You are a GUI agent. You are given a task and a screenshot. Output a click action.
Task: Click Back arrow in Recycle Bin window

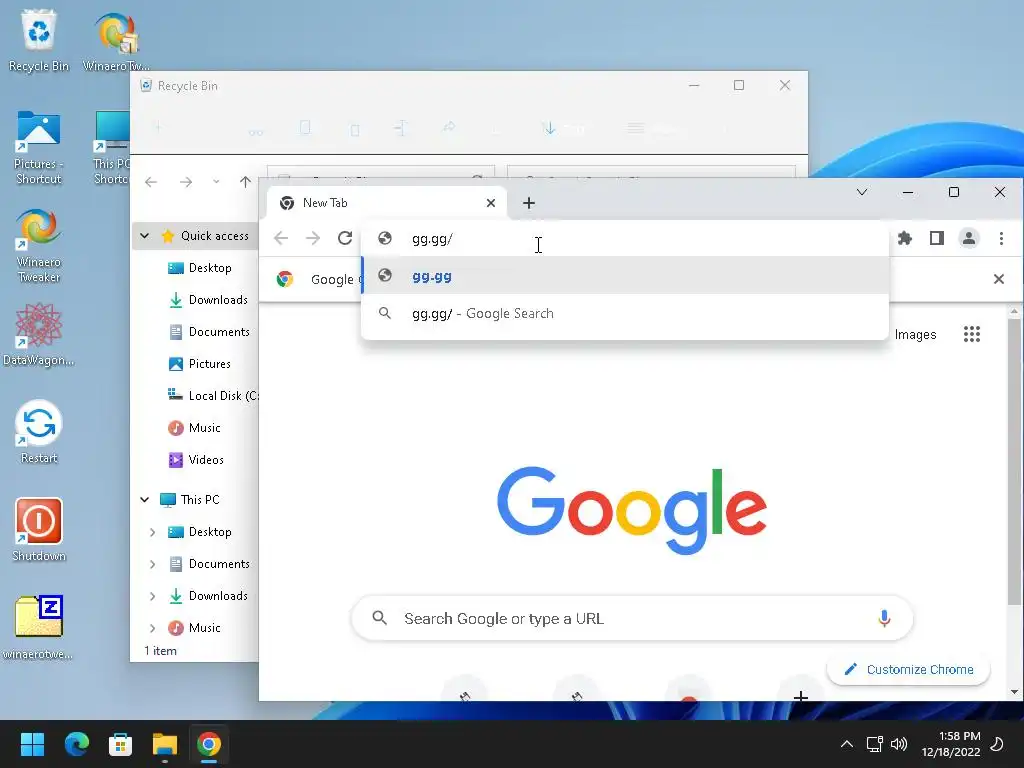[151, 182]
